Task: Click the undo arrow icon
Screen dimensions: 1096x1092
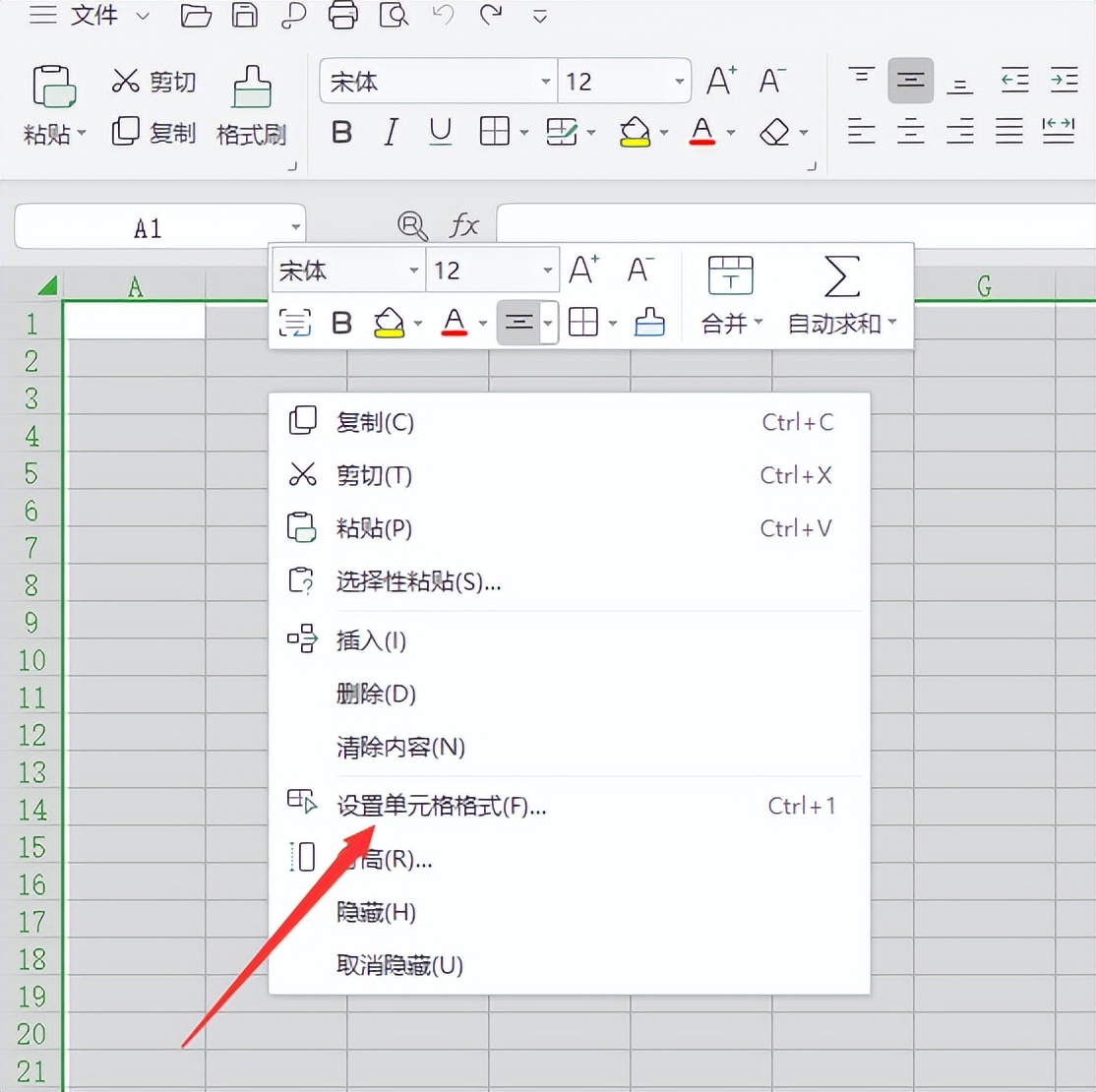Action: click(444, 15)
